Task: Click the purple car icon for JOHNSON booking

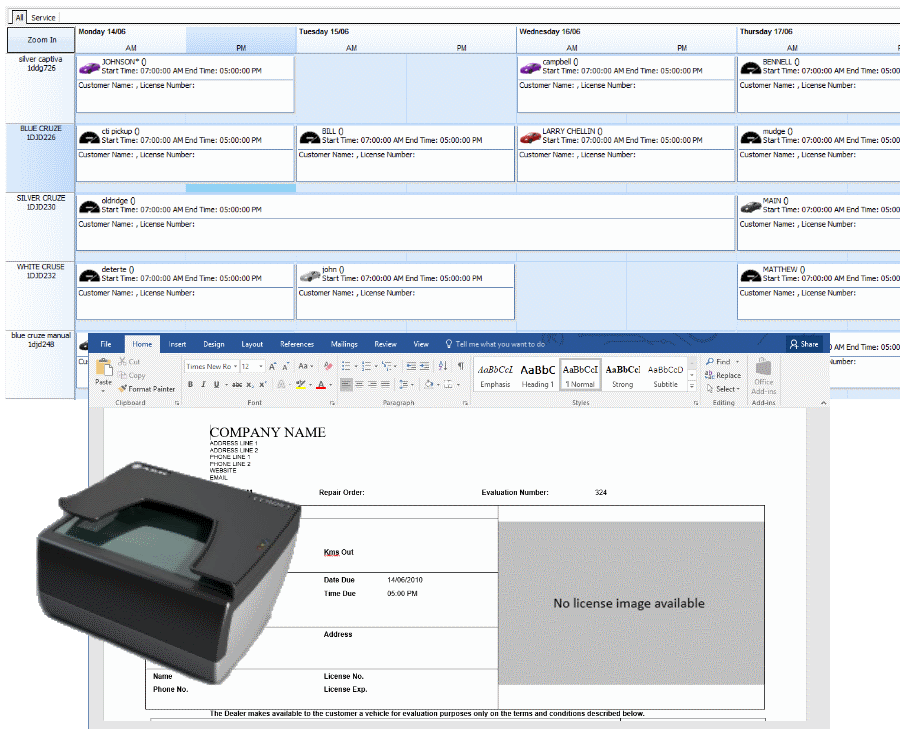Action: click(90, 67)
